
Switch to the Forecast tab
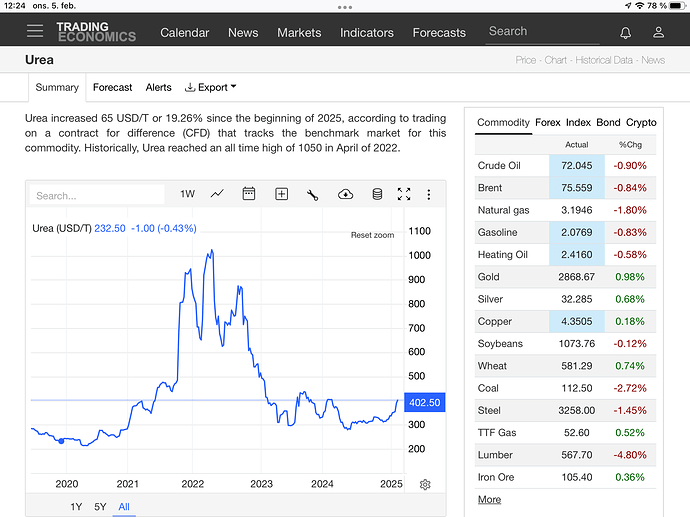point(112,87)
